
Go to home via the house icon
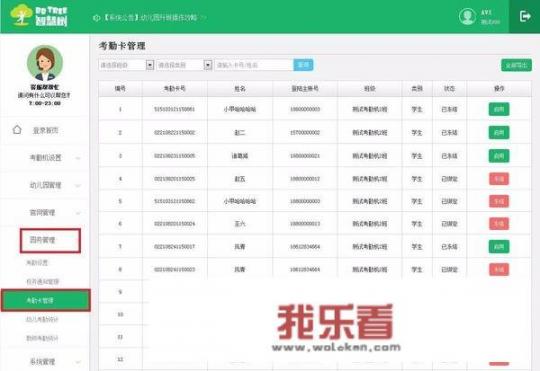(x=17, y=130)
